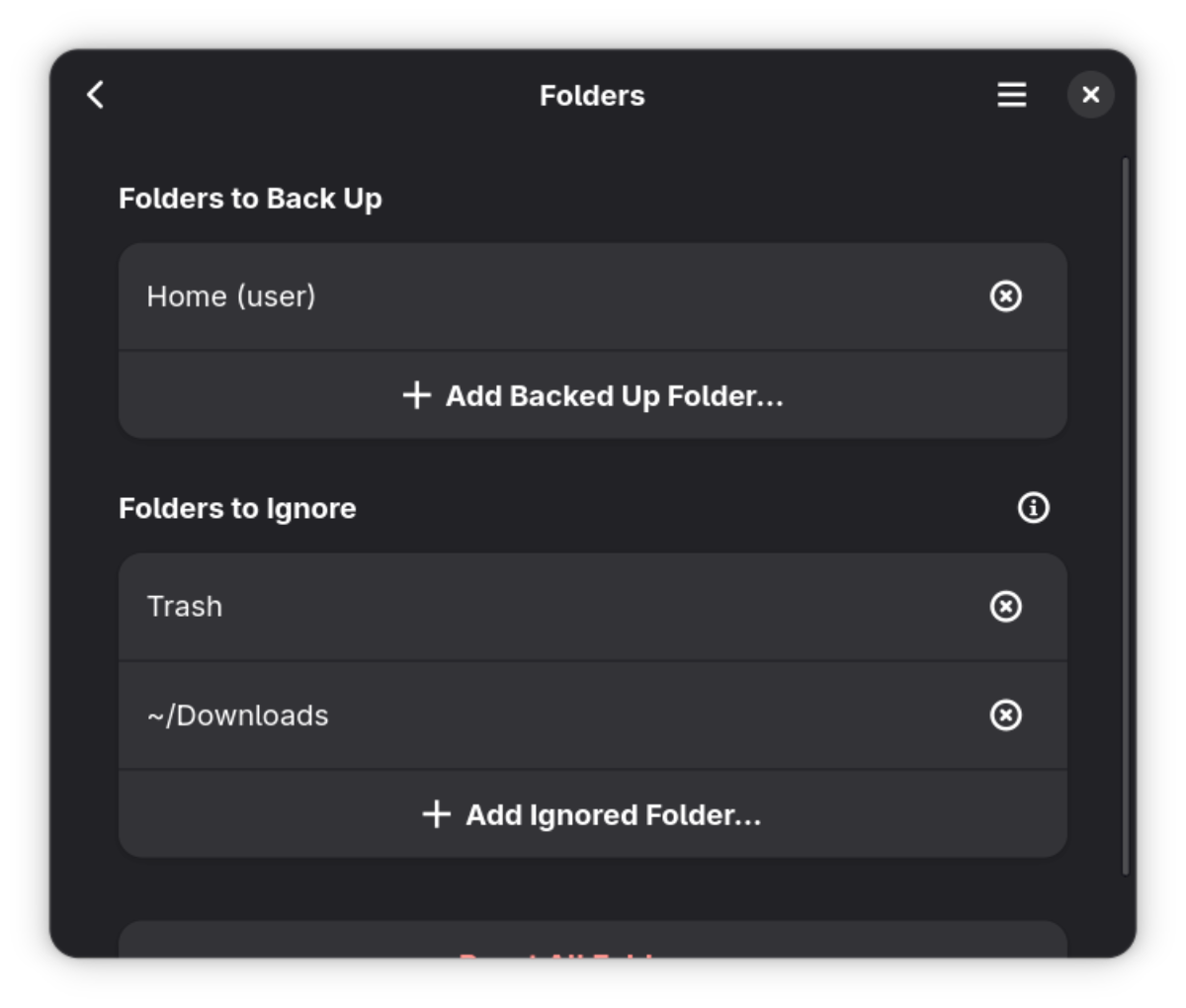This screenshot has height=1008, width=1186.
Task: Show info about Folders to Ignore
Action: click(1033, 508)
